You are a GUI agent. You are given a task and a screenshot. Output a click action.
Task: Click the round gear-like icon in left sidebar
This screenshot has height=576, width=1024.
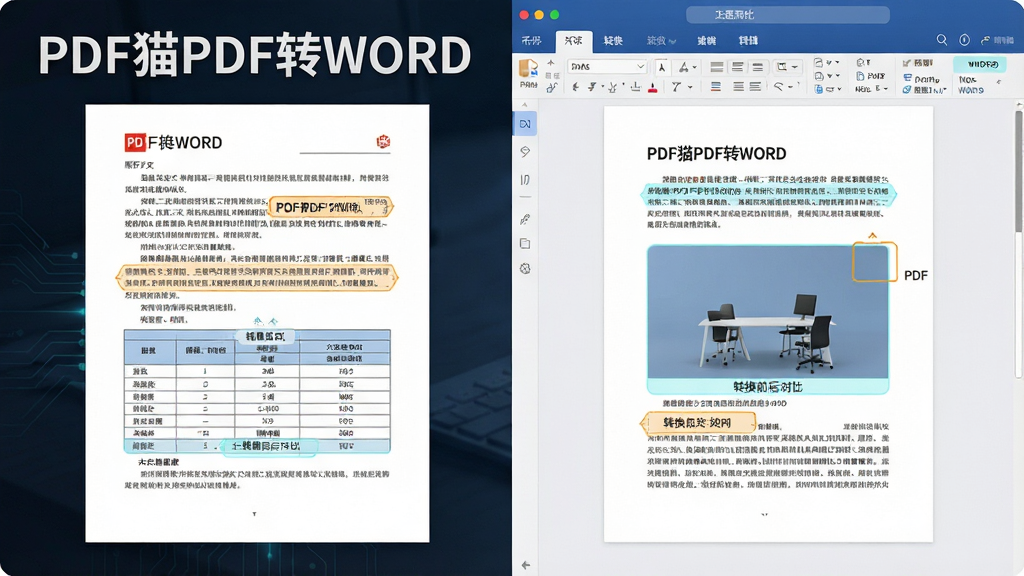coord(525,268)
